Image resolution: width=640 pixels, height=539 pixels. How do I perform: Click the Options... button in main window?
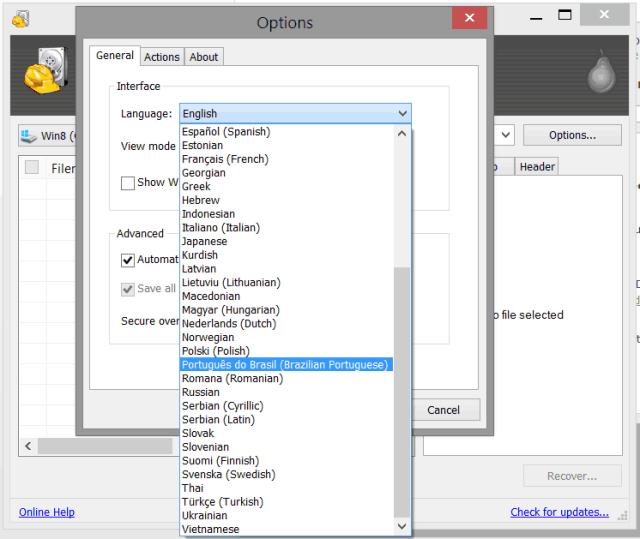point(571,135)
